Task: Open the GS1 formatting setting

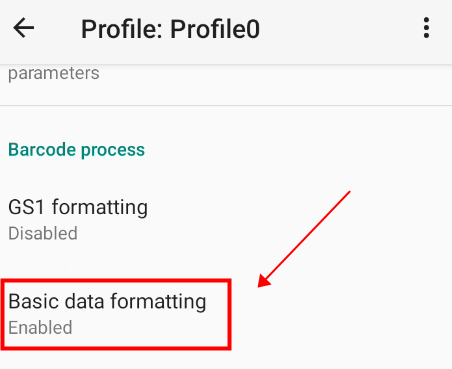Action: tap(226, 219)
